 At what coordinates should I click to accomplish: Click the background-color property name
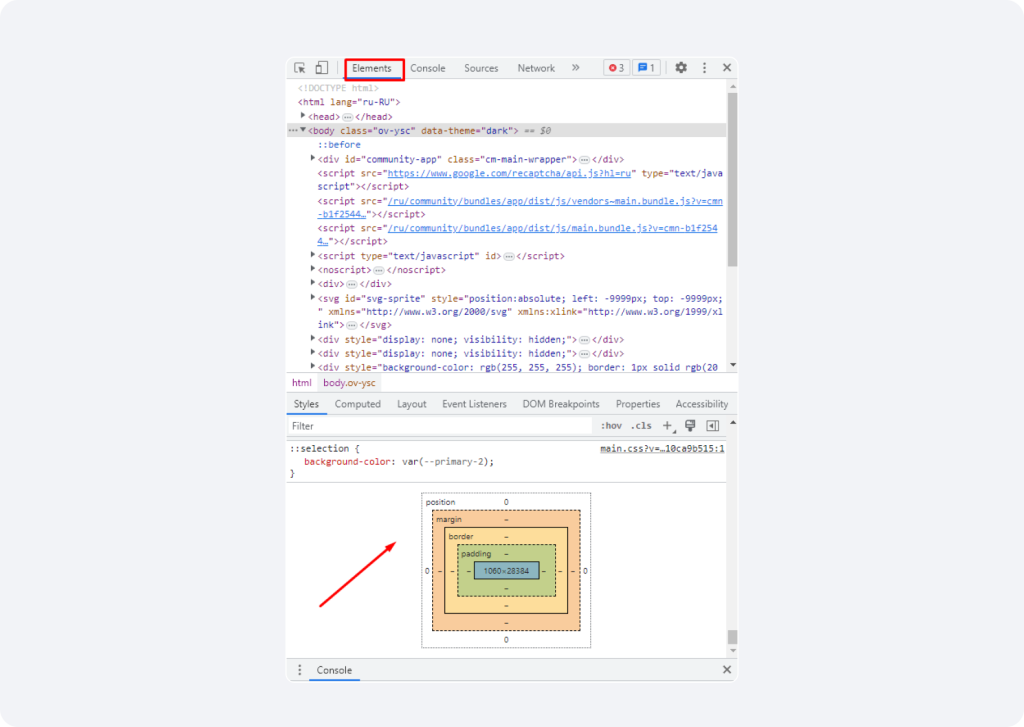click(347, 462)
